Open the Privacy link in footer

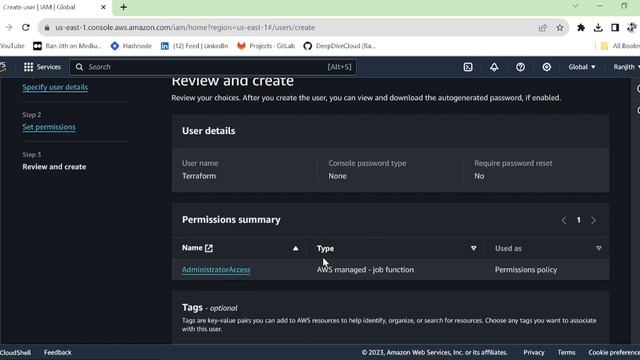[x=534, y=352]
